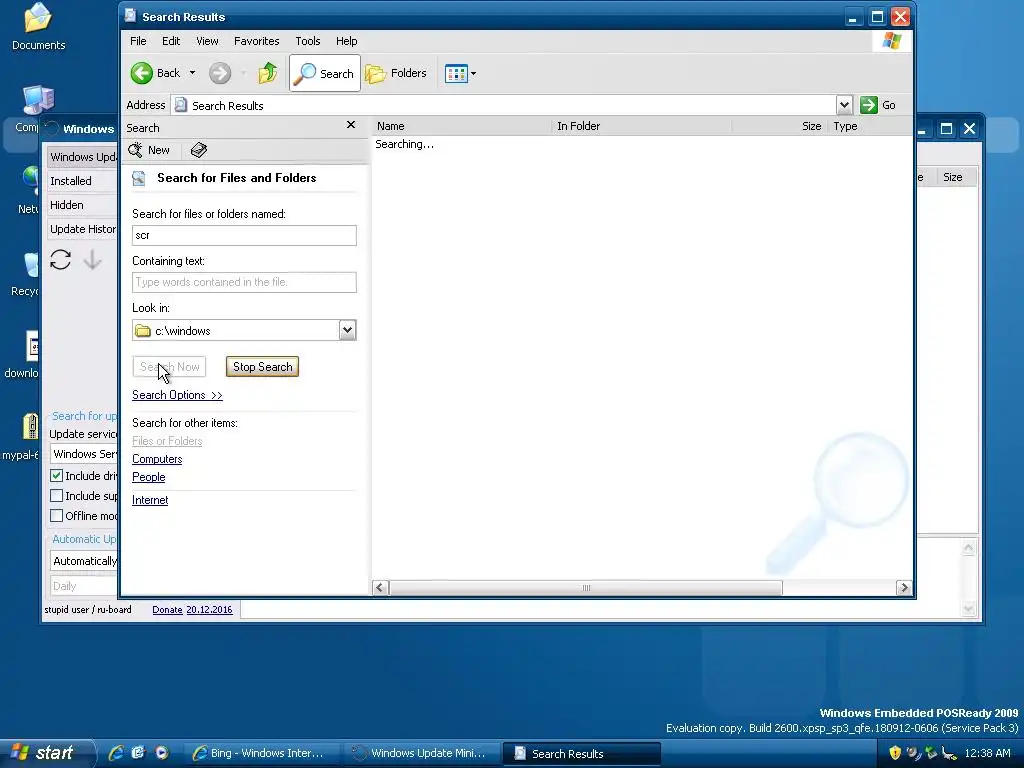The height and width of the screenshot is (768, 1024).
Task: Select mypal archive desktop icon
Action: pos(21,438)
